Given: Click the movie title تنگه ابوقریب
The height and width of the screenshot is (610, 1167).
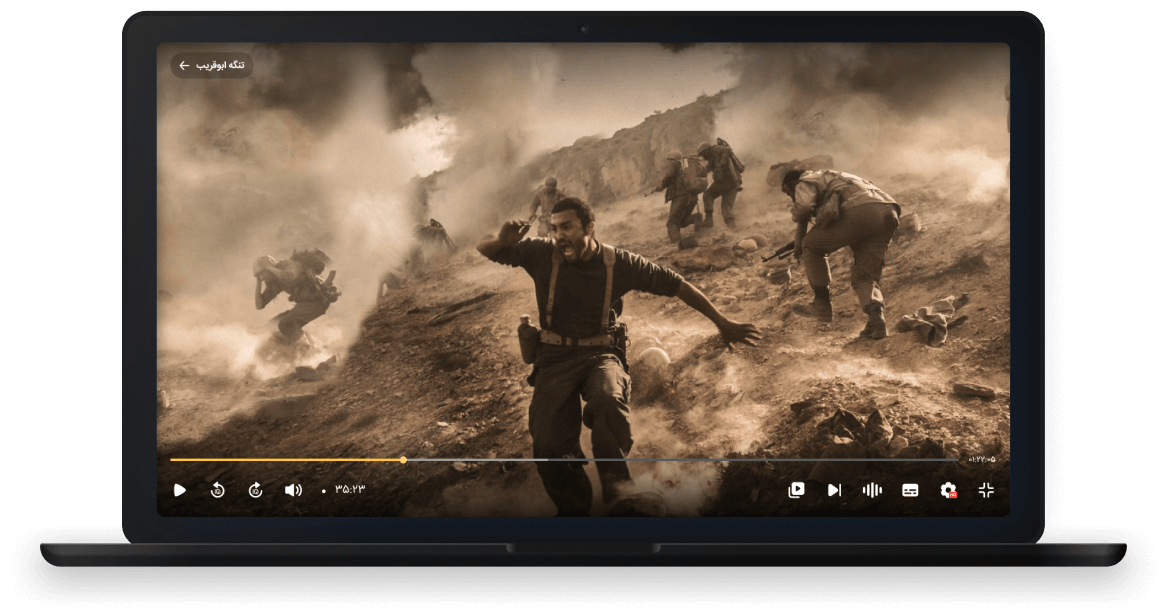Looking at the screenshot, I should pos(222,66).
